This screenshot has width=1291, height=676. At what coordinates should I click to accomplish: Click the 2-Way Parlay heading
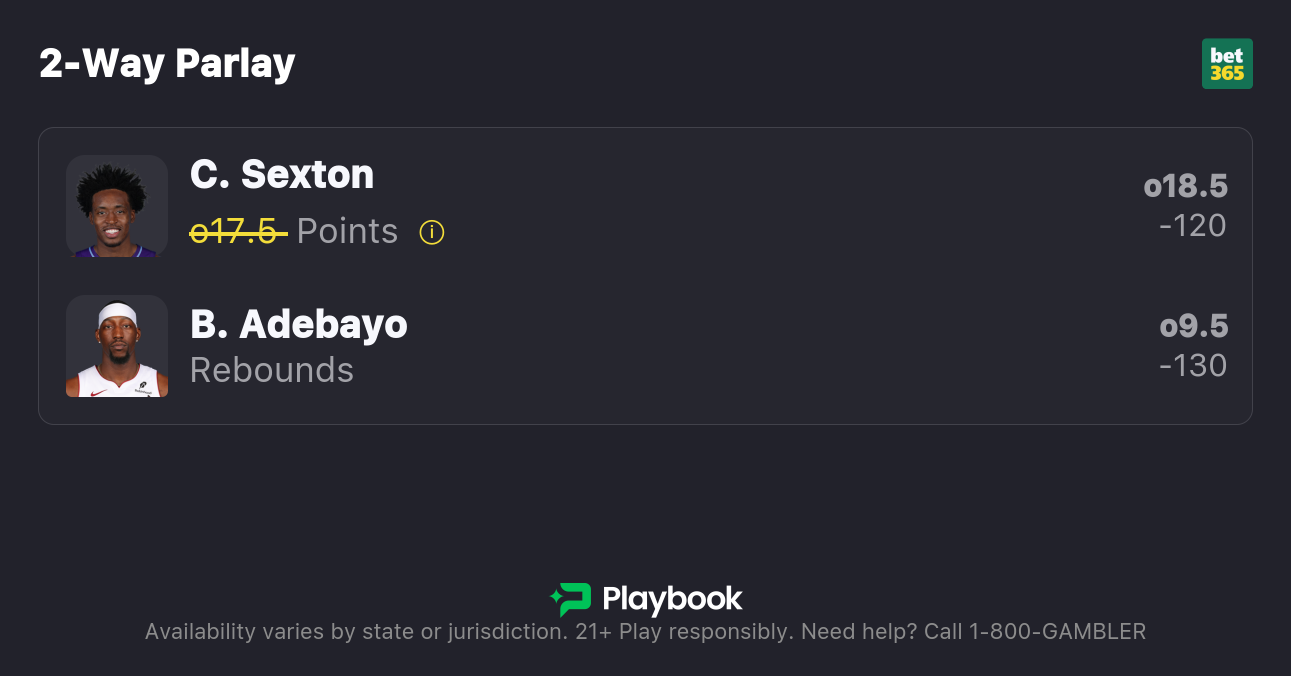point(167,64)
